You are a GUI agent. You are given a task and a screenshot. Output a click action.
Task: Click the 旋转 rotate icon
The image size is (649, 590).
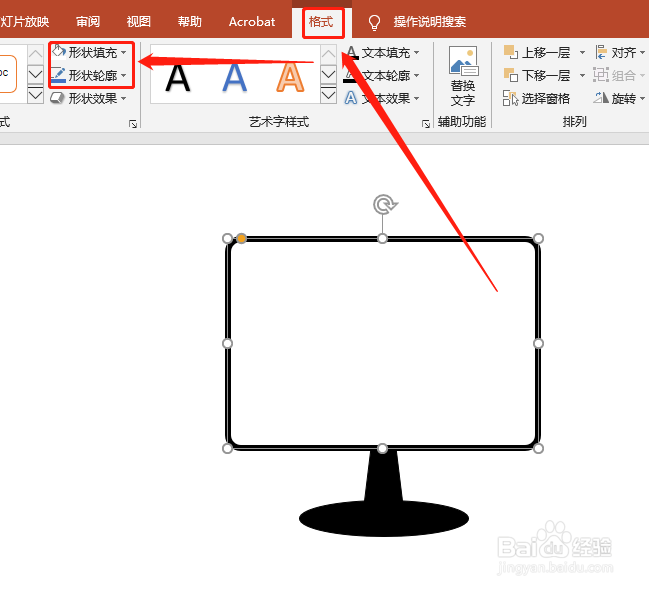(x=601, y=98)
